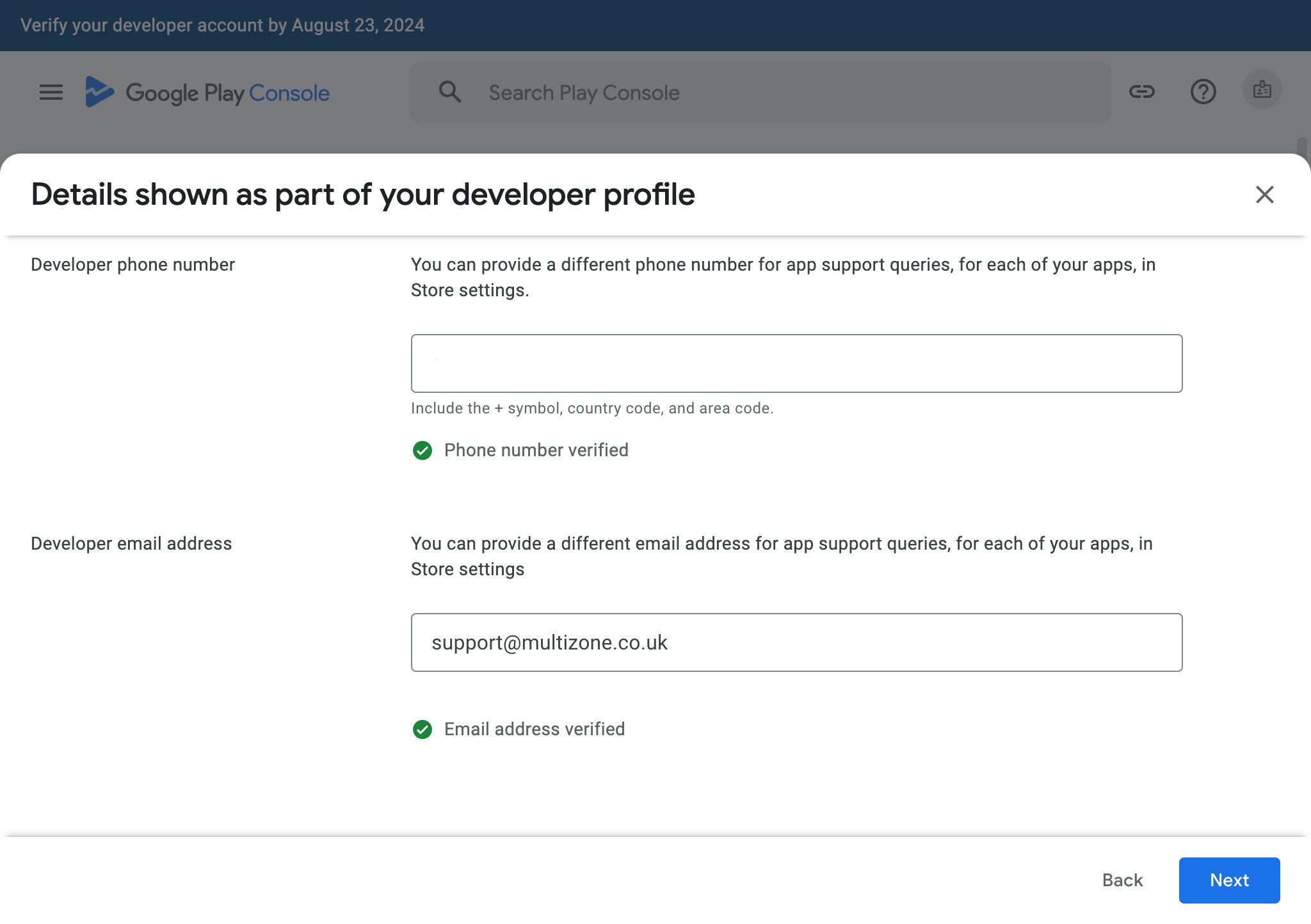The image size is (1311, 924).
Task: Click the Phone number verified label
Action: [536, 450]
